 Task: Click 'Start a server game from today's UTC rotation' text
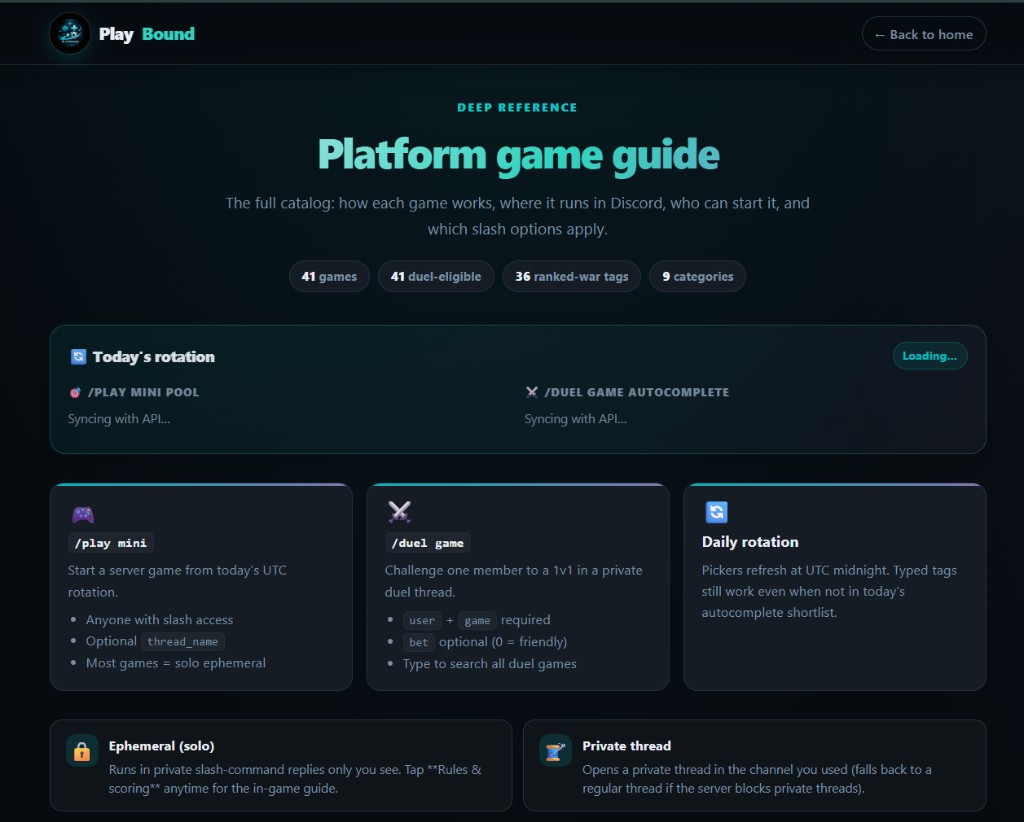pos(177,581)
